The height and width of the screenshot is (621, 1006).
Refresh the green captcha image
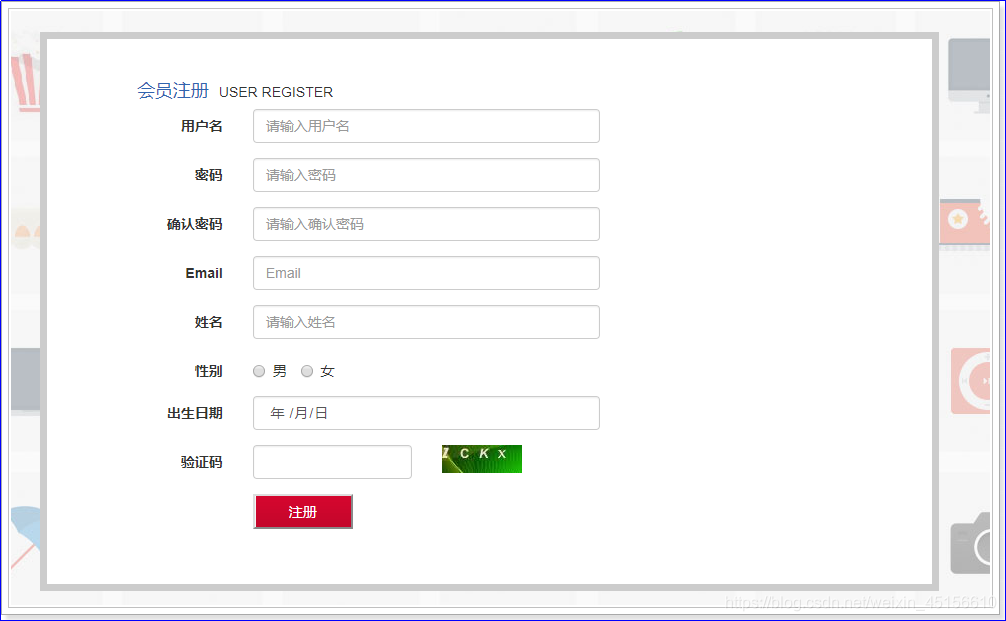pyautogui.click(x=482, y=459)
